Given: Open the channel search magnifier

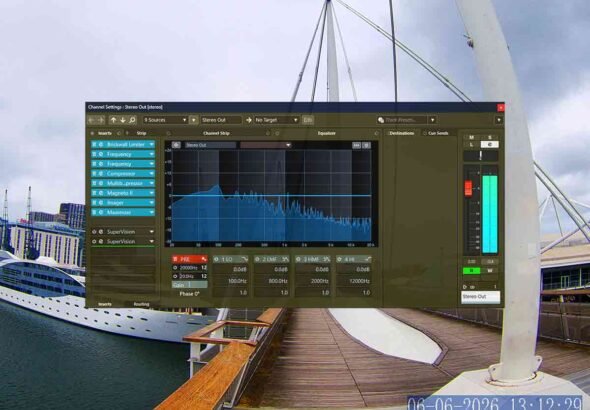Looking at the screenshot, I should click(x=132, y=120).
